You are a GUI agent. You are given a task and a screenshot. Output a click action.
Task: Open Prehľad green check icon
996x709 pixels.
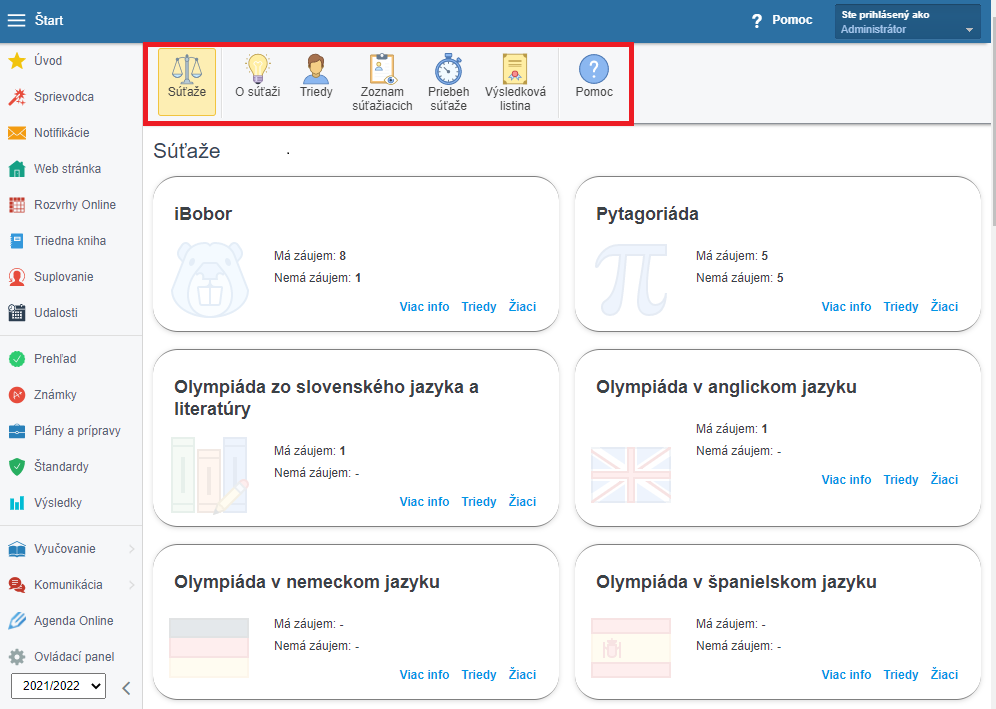(x=17, y=359)
